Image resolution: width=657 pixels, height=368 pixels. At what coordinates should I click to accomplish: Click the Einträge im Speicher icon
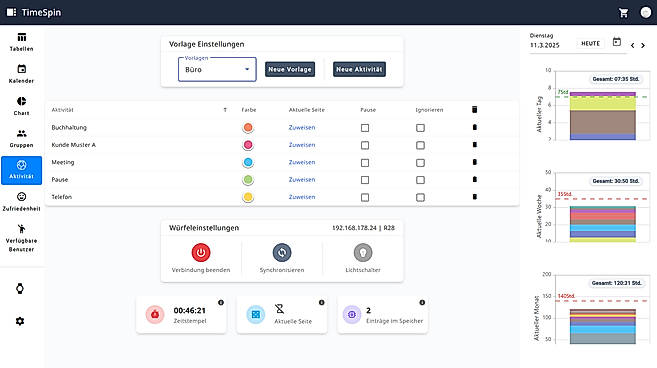point(352,315)
